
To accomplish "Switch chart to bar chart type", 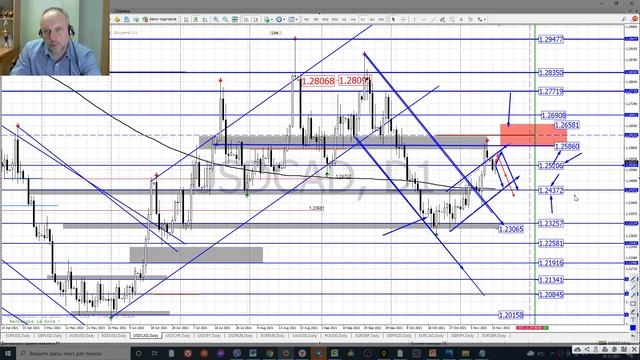I will point(186,19).
